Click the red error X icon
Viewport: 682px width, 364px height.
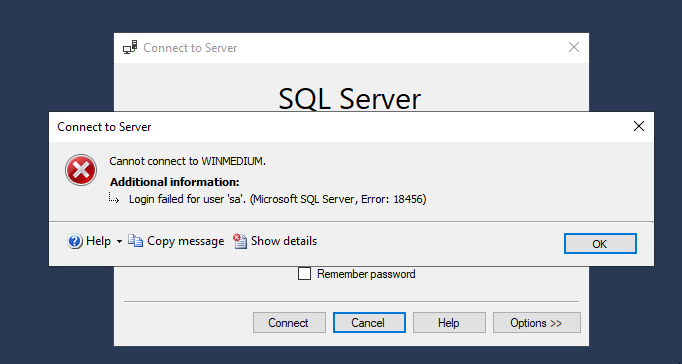pyautogui.click(x=80, y=170)
